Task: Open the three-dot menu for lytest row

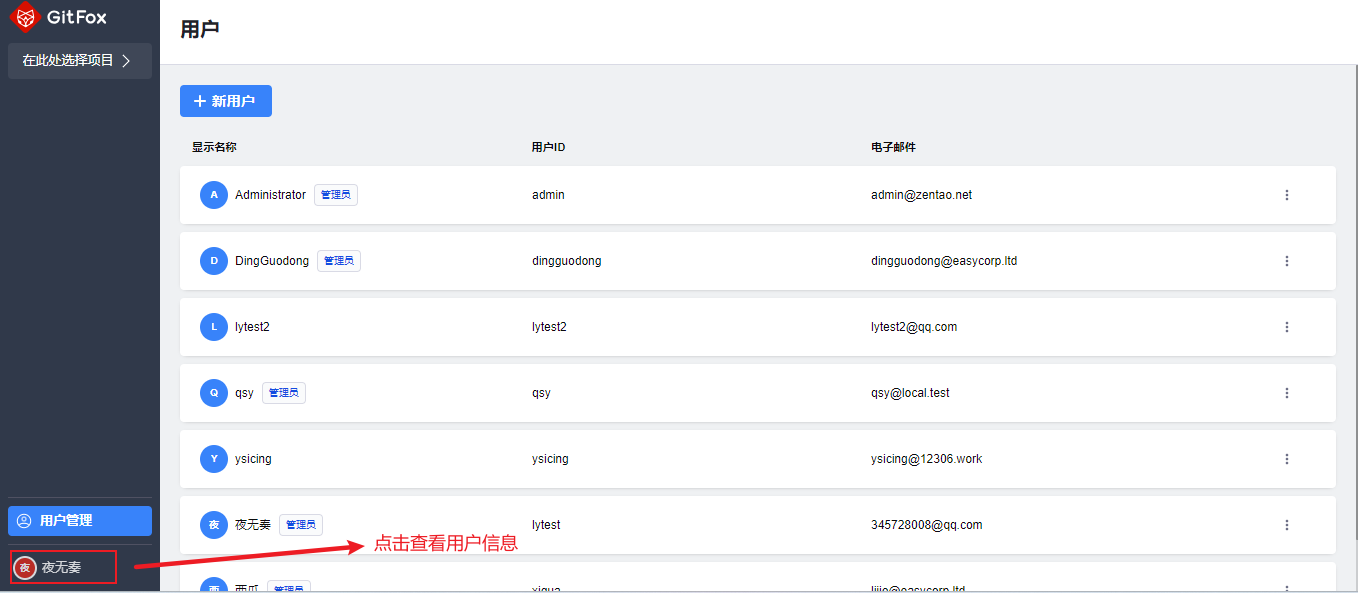Action: pos(1287,525)
